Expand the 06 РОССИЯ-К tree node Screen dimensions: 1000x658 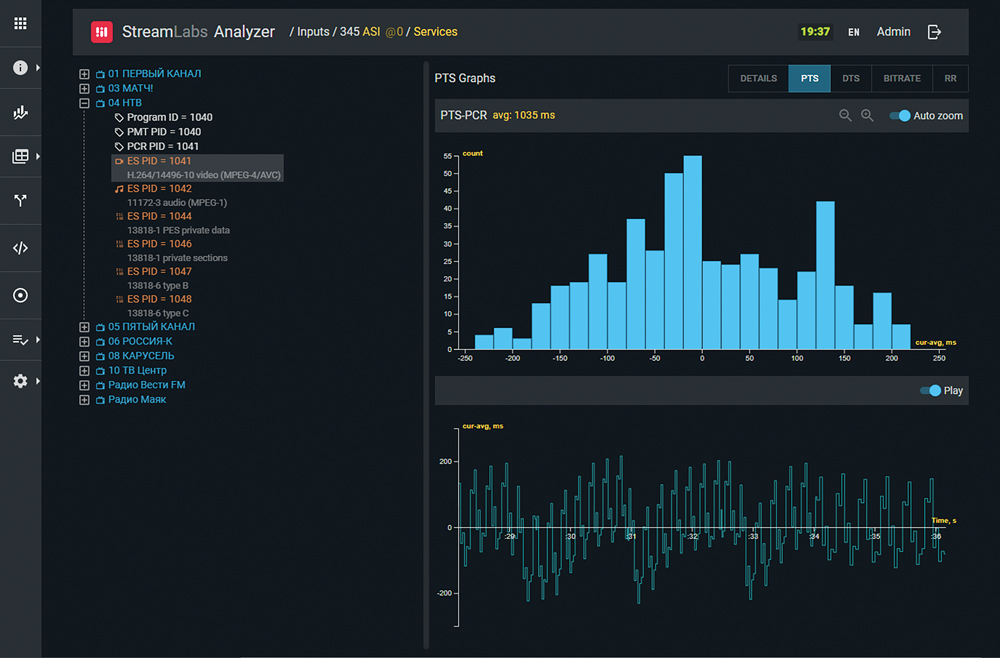coord(85,341)
